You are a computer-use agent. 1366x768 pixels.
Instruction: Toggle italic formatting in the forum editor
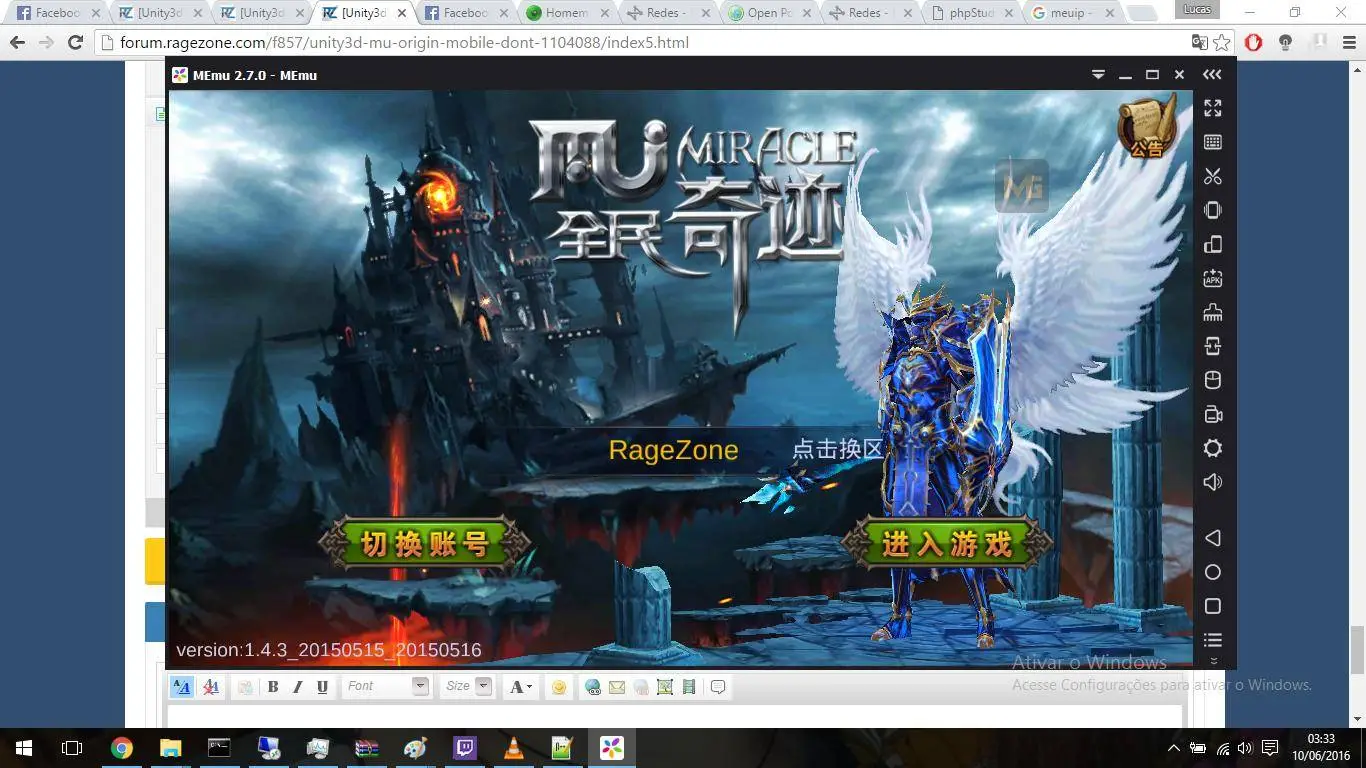click(297, 687)
